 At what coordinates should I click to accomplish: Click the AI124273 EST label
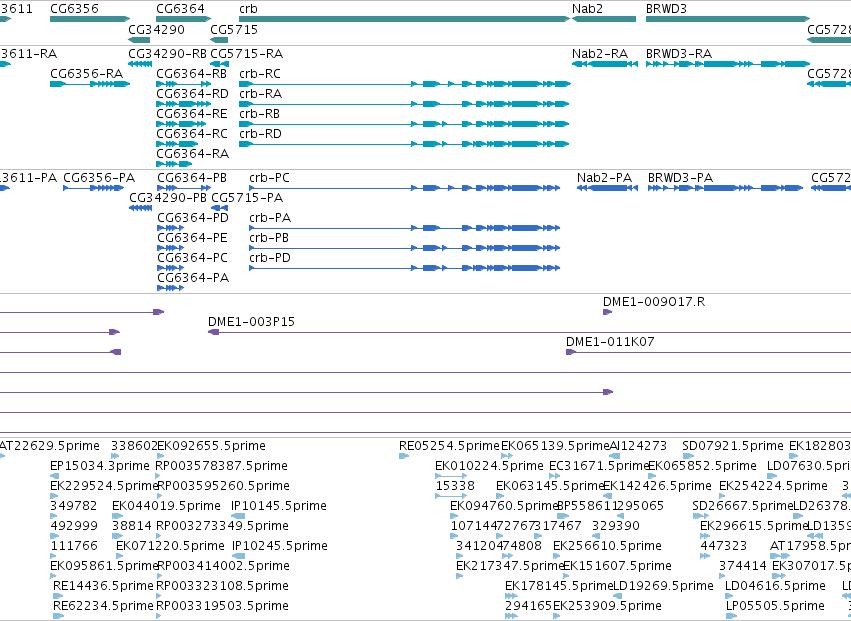[639, 446]
